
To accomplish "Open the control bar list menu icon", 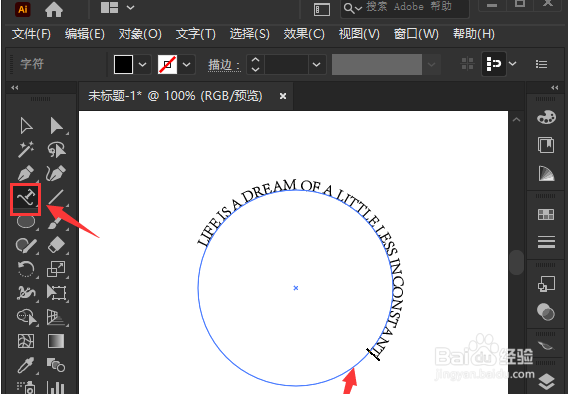I will (x=541, y=64).
